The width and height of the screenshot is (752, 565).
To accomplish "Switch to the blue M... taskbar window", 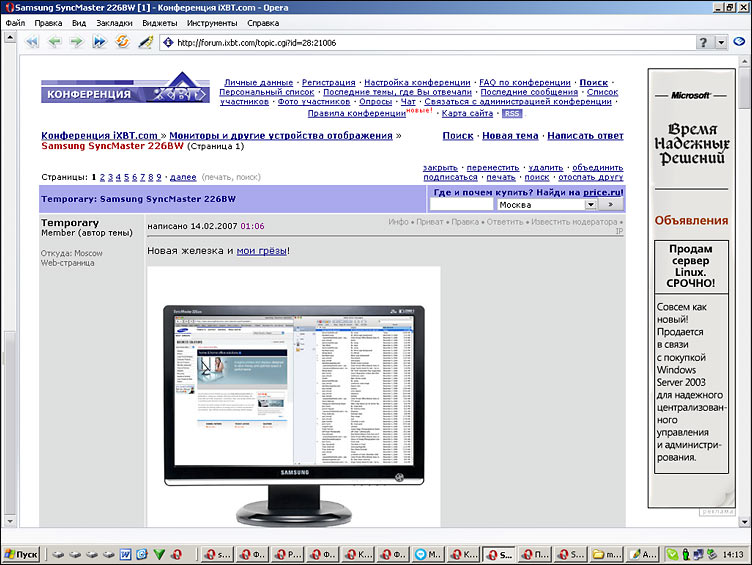I will pyautogui.click(x=429, y=554).
